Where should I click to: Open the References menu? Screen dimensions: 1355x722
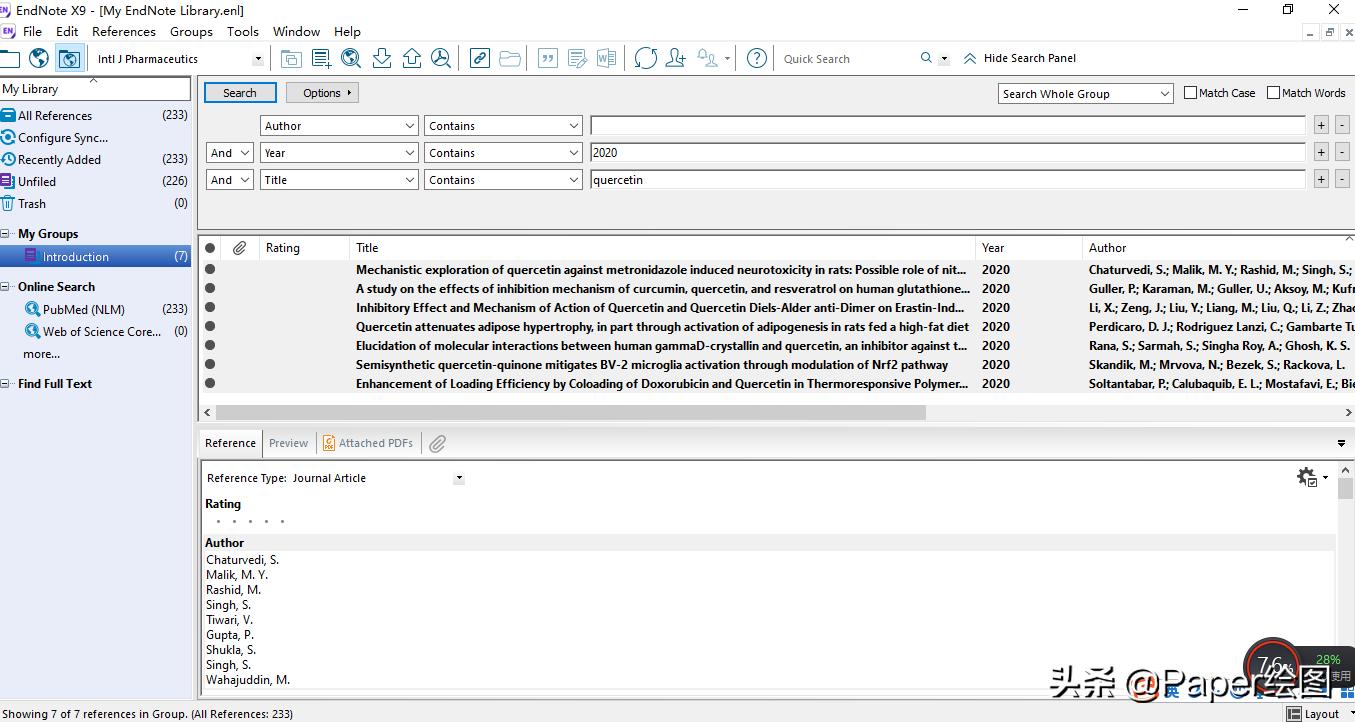point(123,31)
